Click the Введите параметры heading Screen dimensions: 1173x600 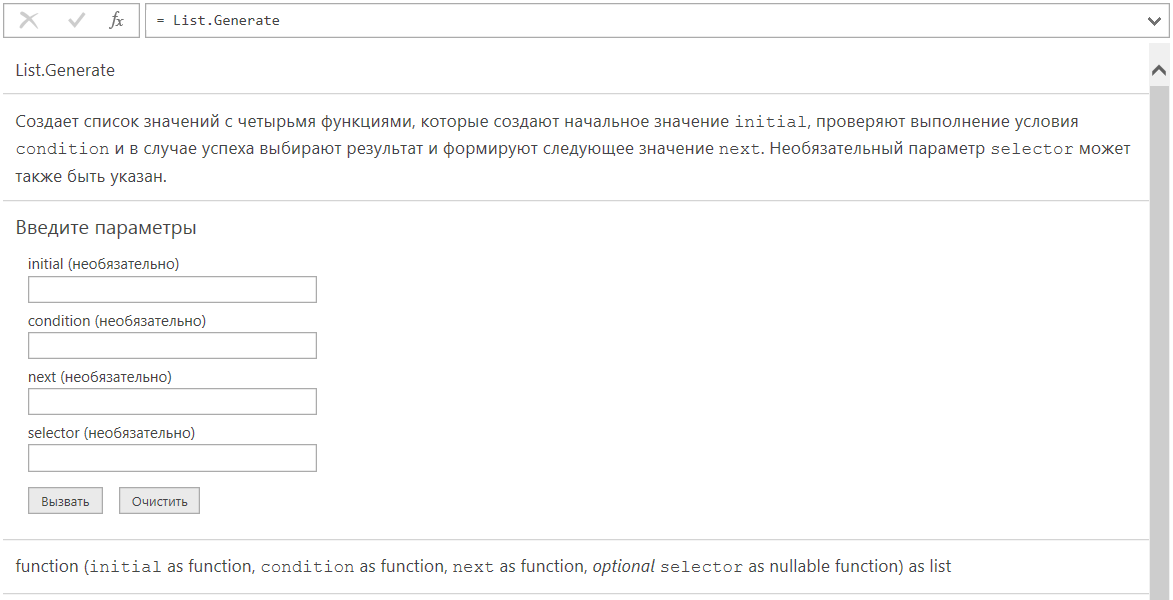pyautogui.click(x=105, y=228)
